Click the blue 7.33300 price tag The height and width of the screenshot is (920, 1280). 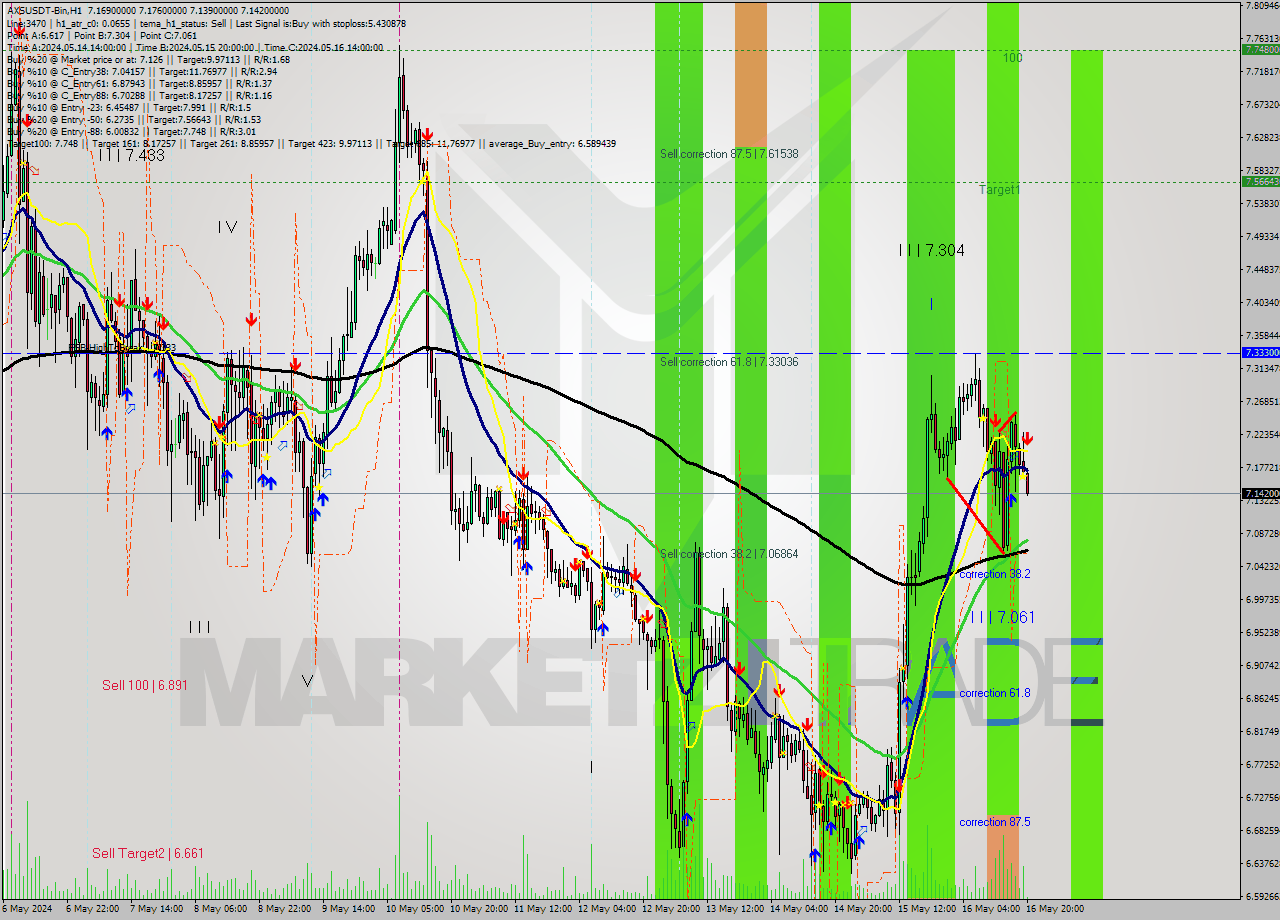pos(1260,353)
